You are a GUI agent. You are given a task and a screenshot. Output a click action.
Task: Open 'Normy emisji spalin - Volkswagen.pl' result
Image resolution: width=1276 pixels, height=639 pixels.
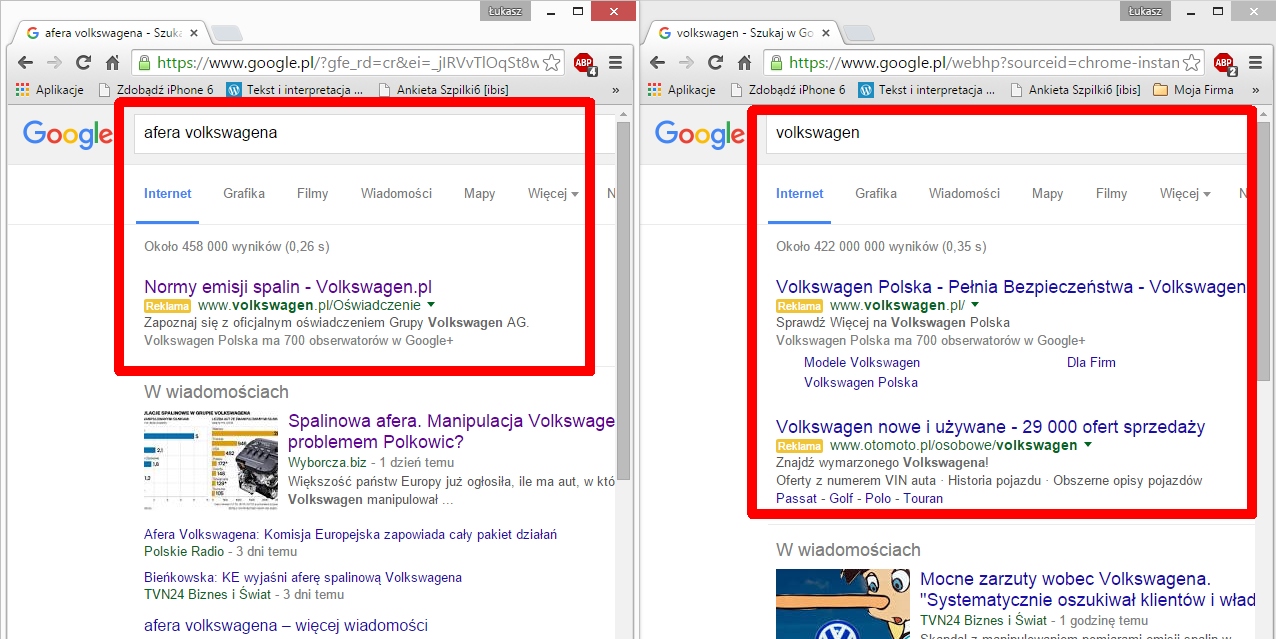tap(288, 287)
